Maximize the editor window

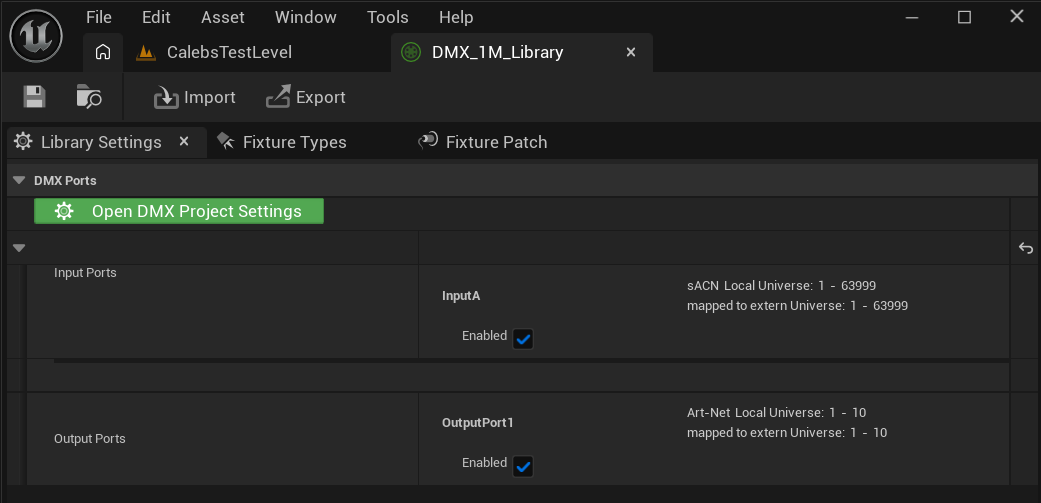[x=964, y=18]
